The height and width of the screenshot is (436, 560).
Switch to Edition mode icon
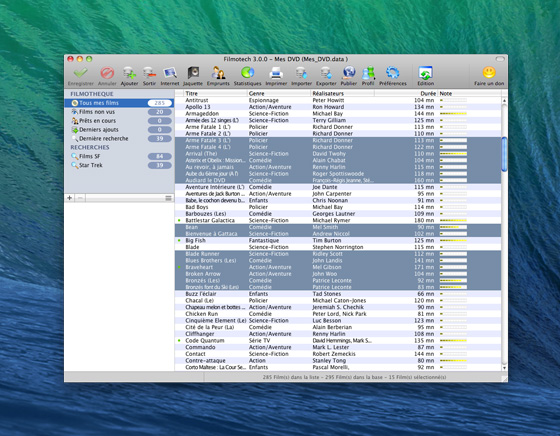tap(425, 73)
